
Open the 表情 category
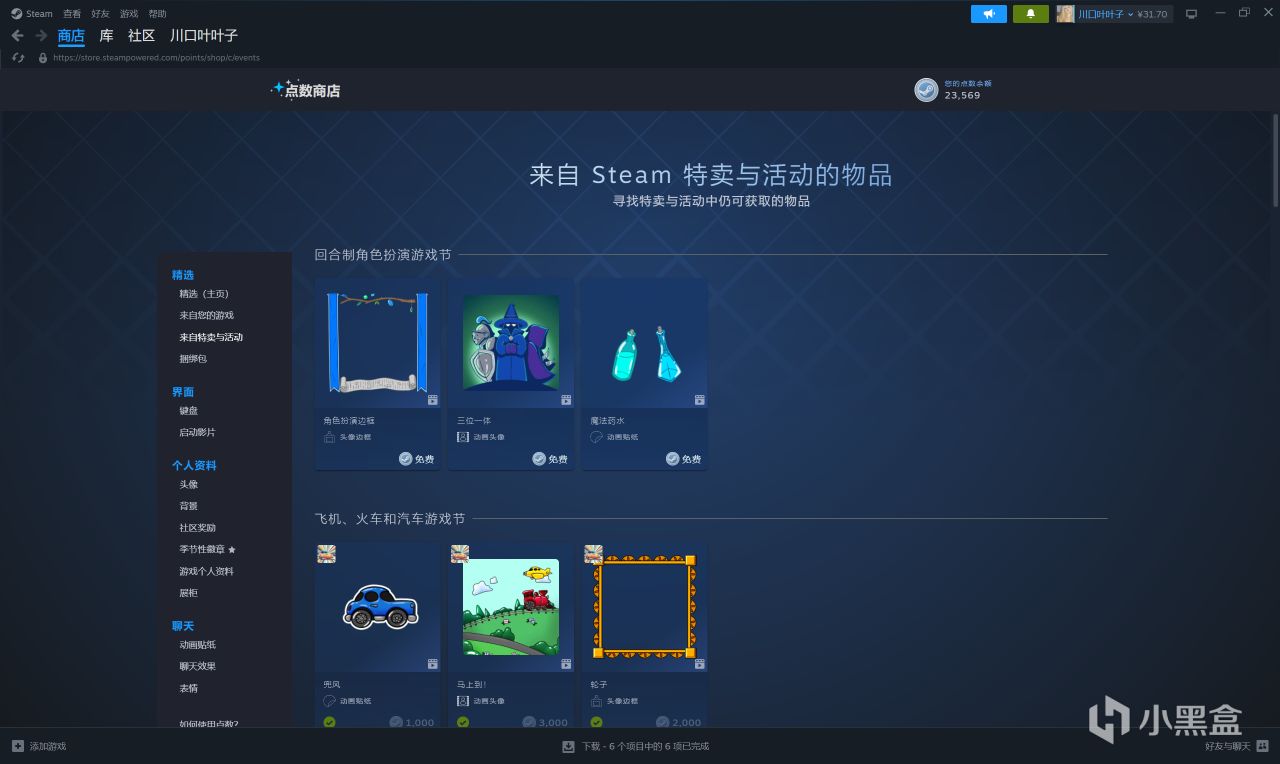[x=189, y=689]
